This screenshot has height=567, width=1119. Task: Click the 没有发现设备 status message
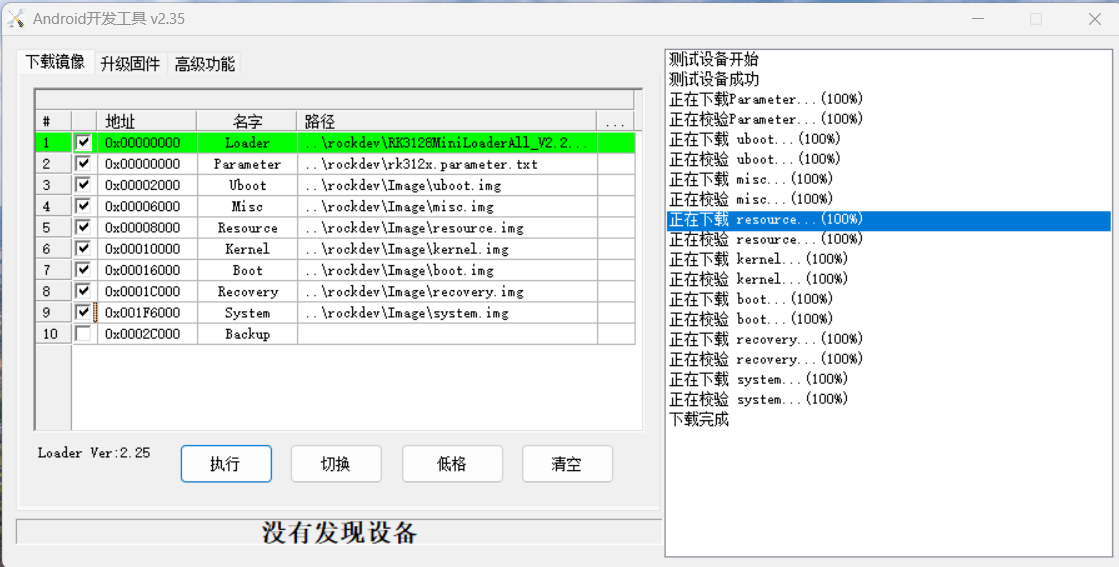click(x=340, y=532)
